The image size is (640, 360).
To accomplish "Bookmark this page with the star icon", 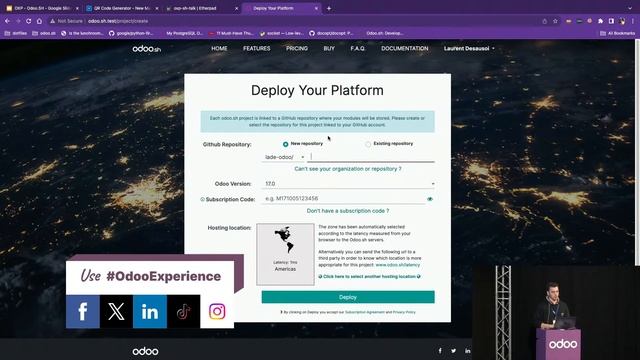I will 555,21.
